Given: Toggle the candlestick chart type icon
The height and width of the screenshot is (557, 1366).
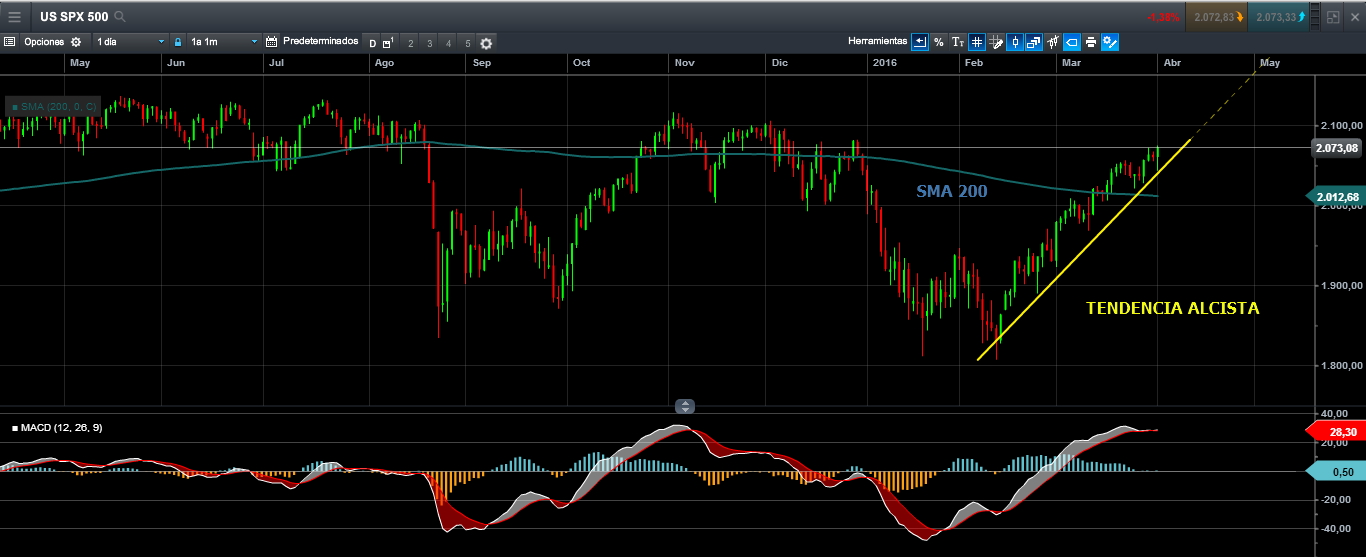Looking at the screenshot, I should [1015, 42].
